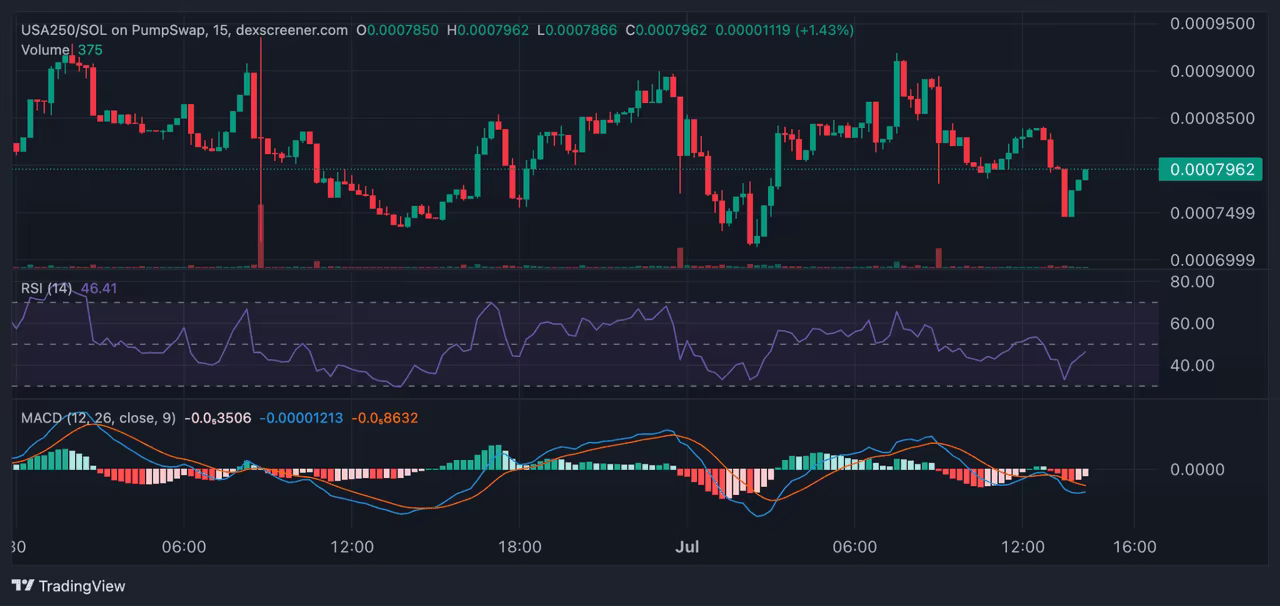This screenshot has height=606, width=1280.
Task: Click the 0.0009000 price axis label
Action: pyautogui.click(x=1212, y=71)
